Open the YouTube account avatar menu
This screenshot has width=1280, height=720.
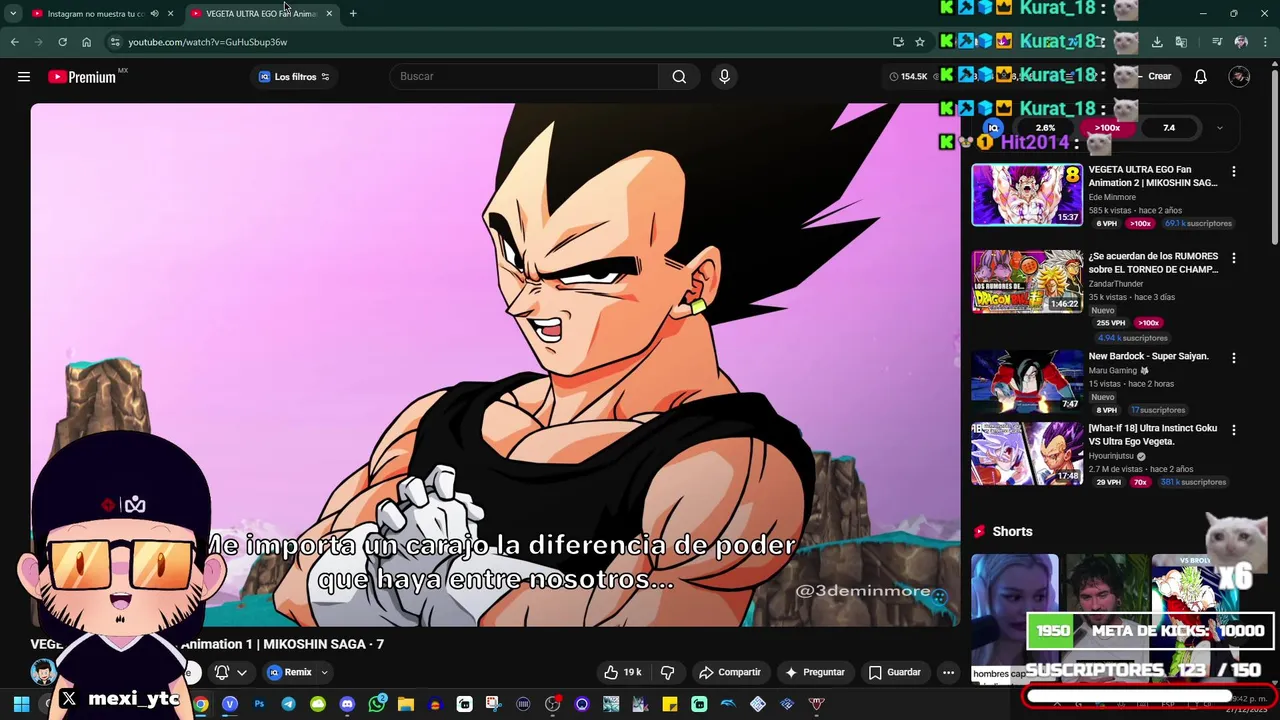[1240, 77]
